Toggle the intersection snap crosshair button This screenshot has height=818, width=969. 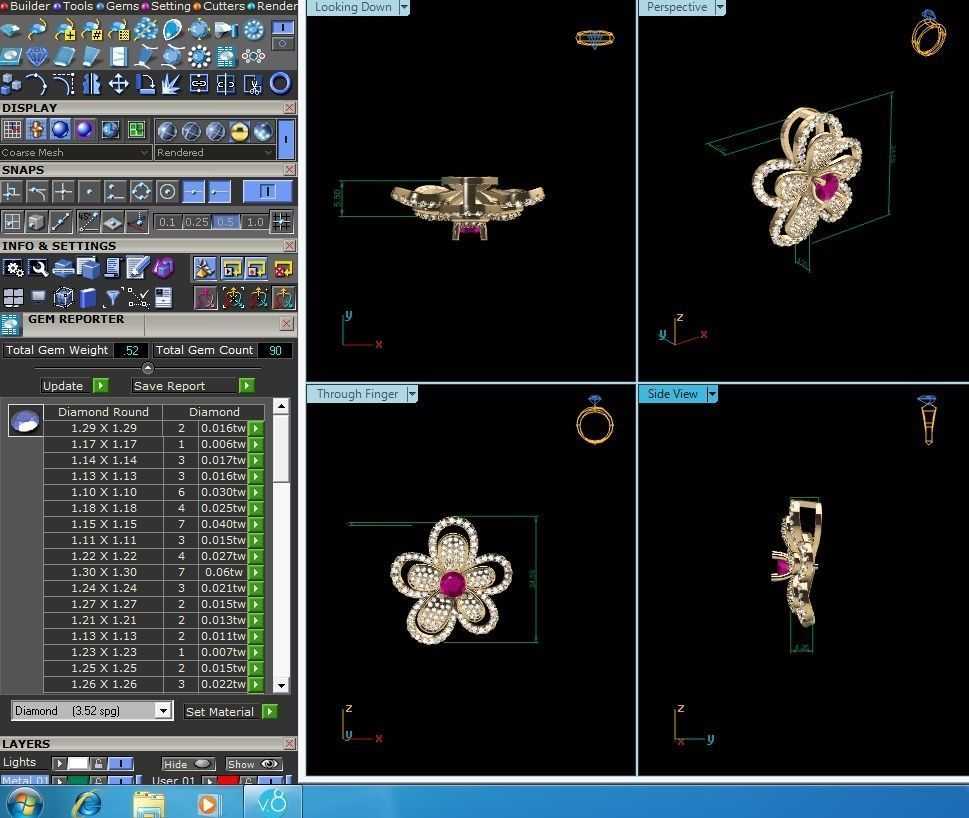coord(63,192)
